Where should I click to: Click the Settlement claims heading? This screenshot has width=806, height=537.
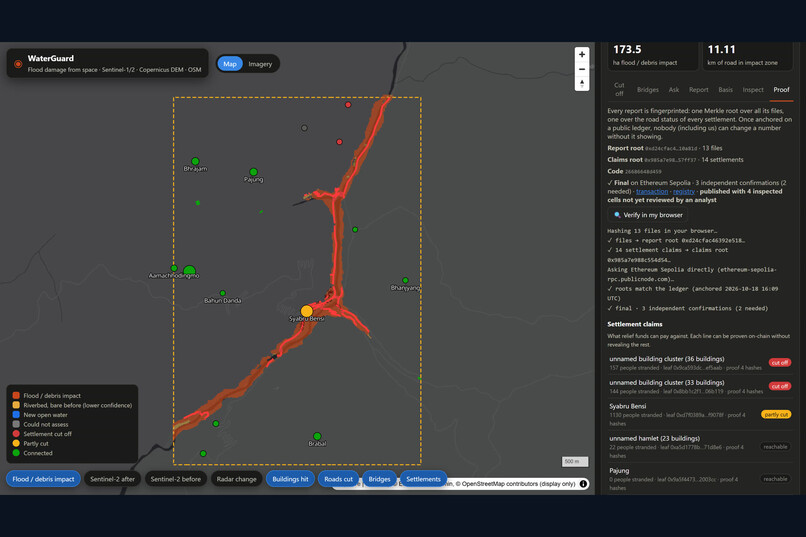point(635,324)
